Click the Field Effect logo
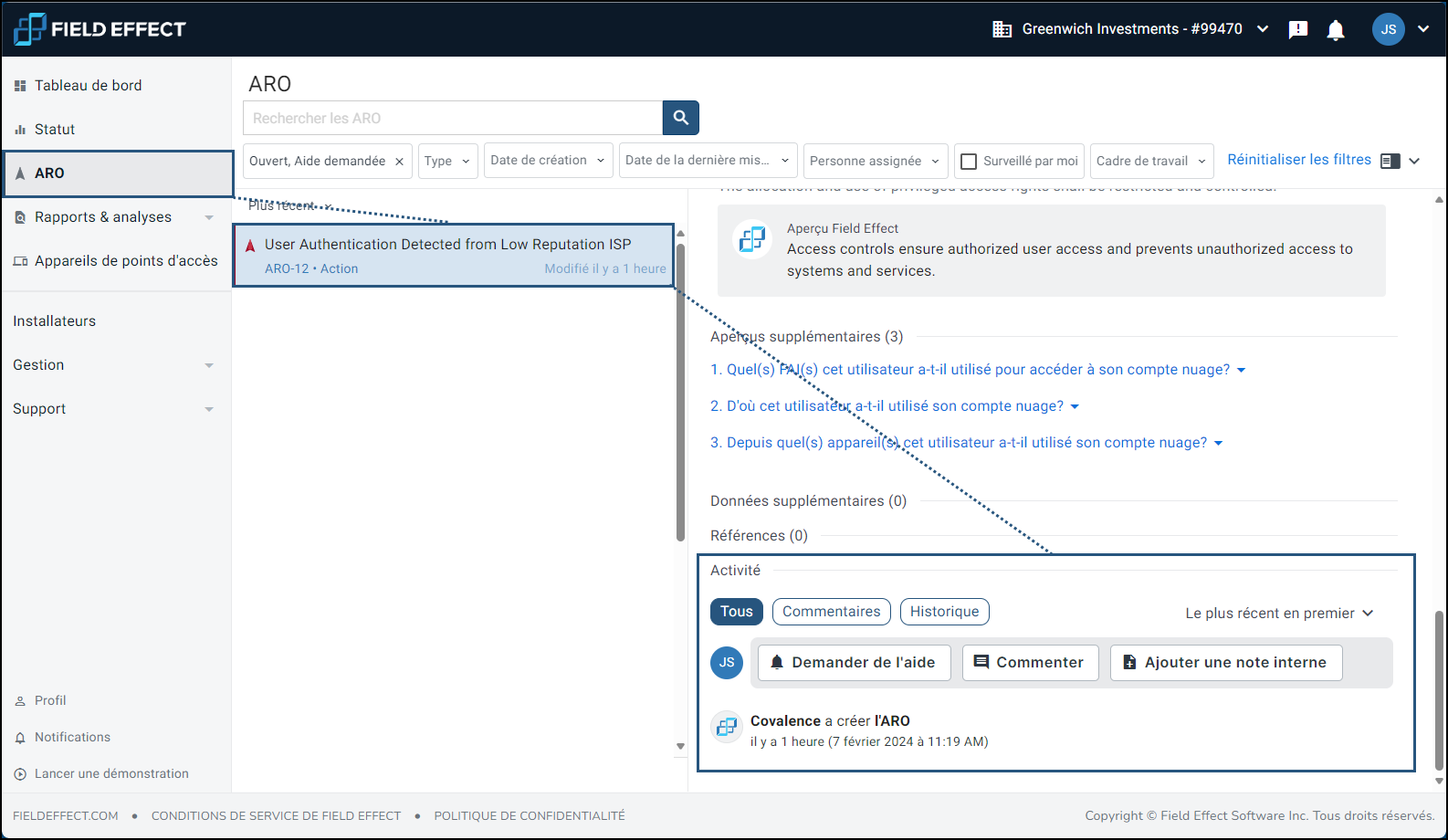The image size is (1448, 840). [x=100, y=29]
